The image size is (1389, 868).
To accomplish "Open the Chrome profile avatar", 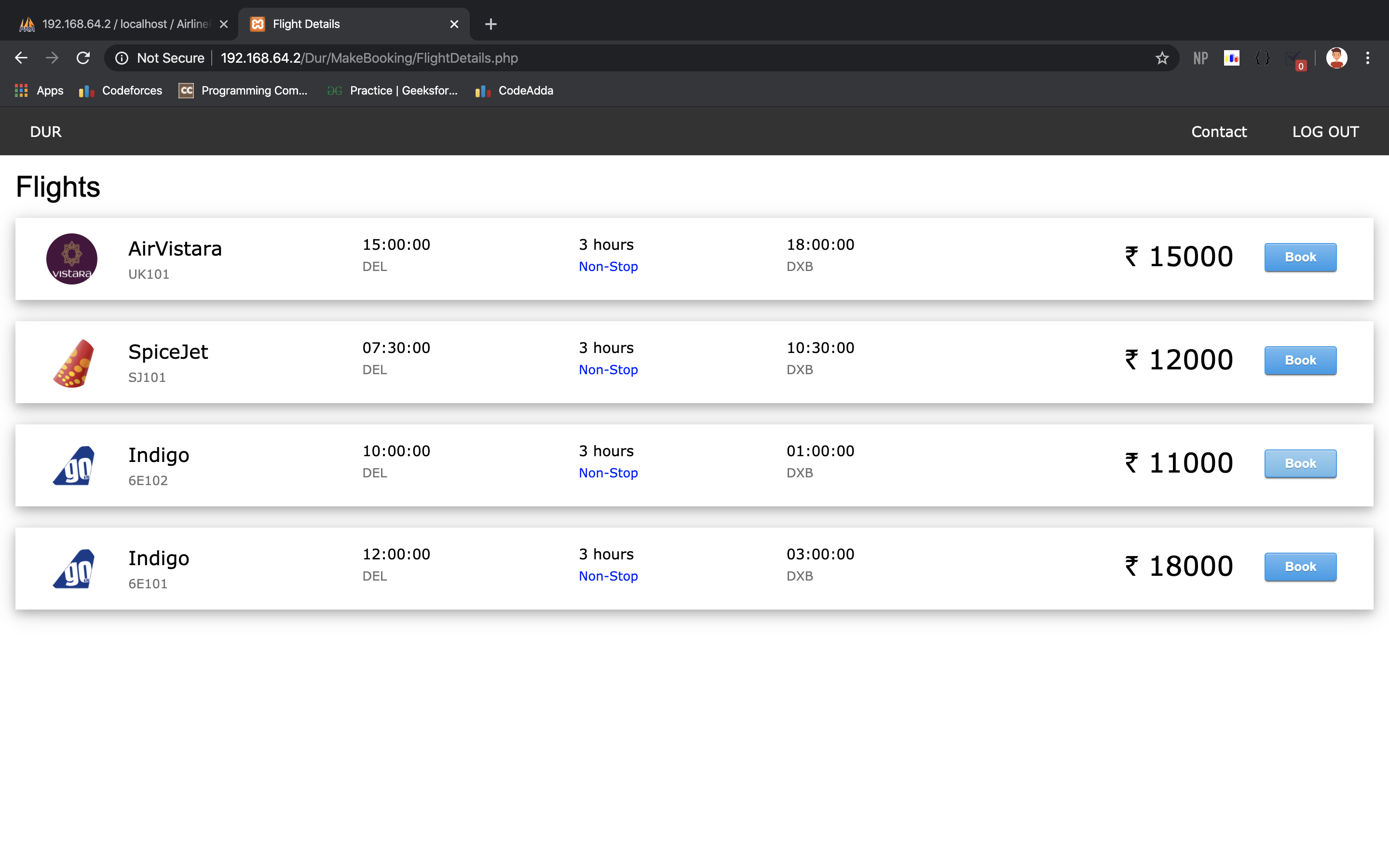I will pos(1336,58).
